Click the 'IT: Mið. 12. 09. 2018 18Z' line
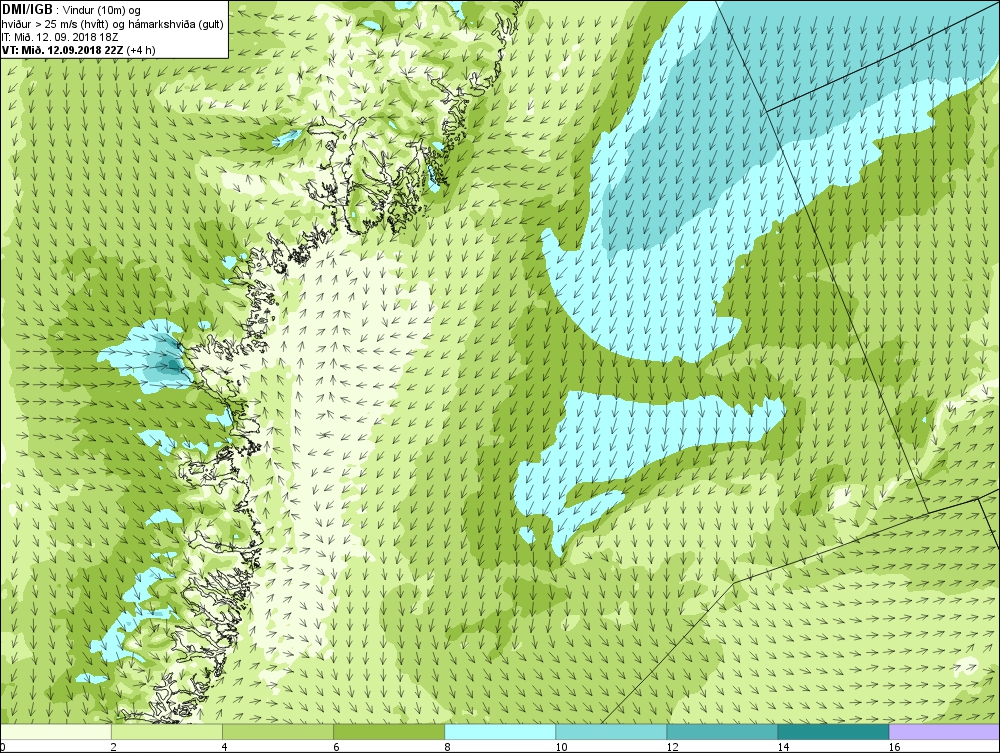 pos(59,37)
